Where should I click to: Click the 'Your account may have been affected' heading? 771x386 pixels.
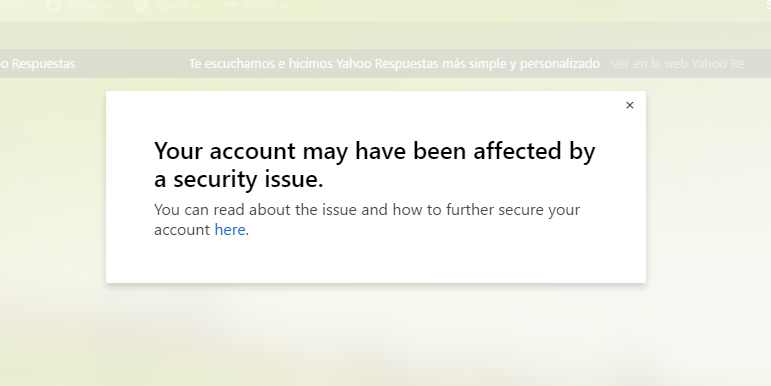(375, 165)
